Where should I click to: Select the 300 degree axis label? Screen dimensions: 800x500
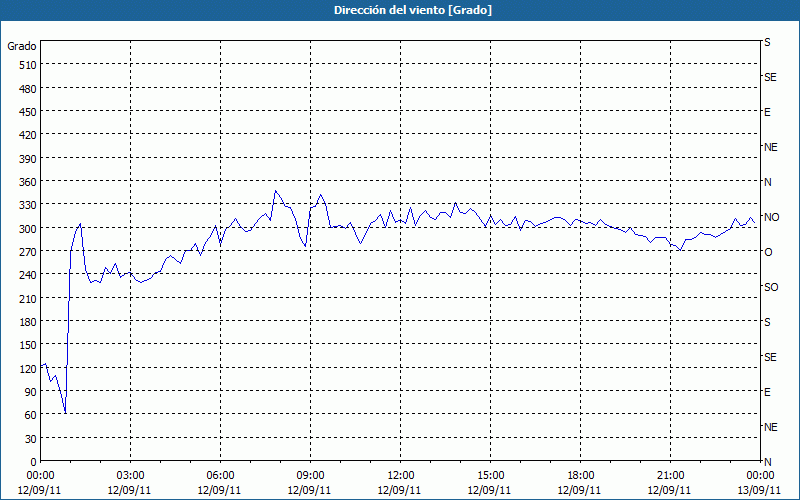(28, 229)
